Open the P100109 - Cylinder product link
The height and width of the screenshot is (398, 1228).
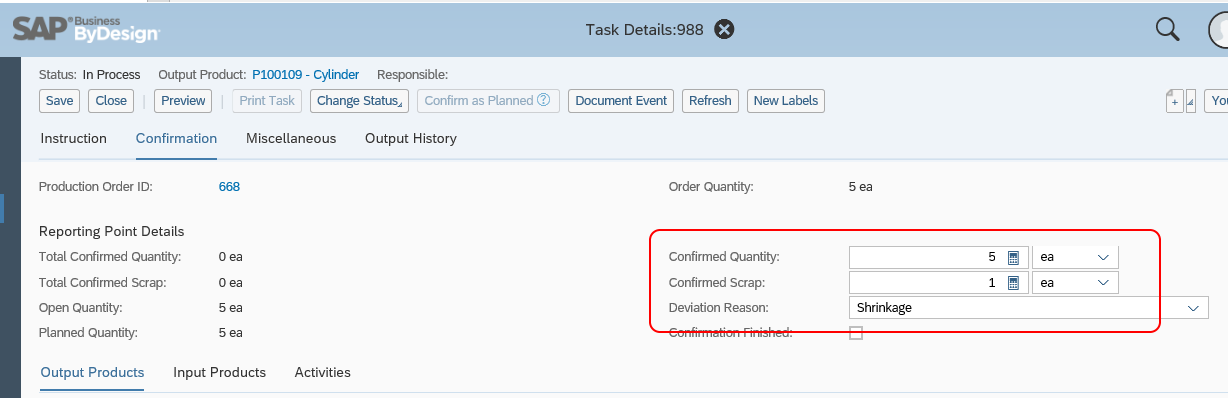[306, 74]
